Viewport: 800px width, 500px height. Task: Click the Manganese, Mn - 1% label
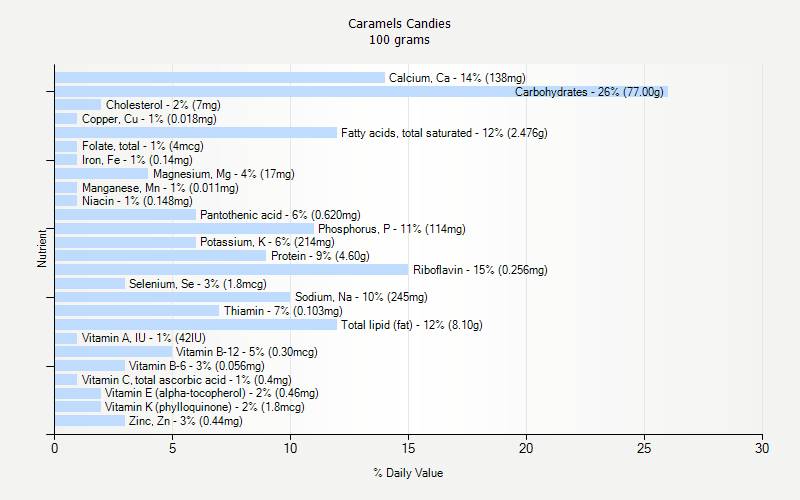coord(160,188)
